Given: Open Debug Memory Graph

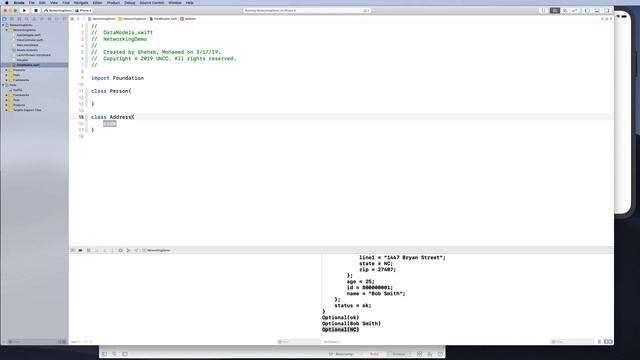Looking at the screenshot, I should pyautogui.click(x=128, y=250).
